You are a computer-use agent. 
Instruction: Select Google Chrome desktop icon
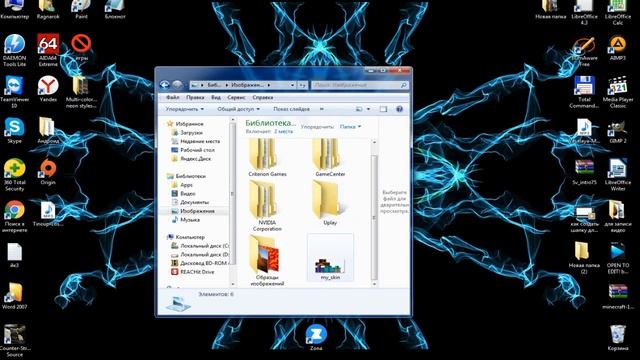(x=14, y=216)
